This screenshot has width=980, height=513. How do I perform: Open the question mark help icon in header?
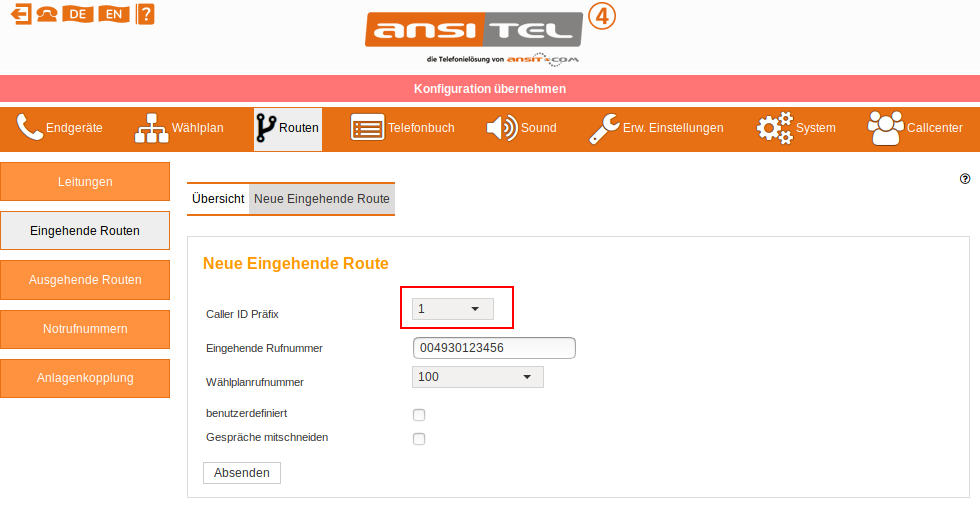[x=145, y=14]
